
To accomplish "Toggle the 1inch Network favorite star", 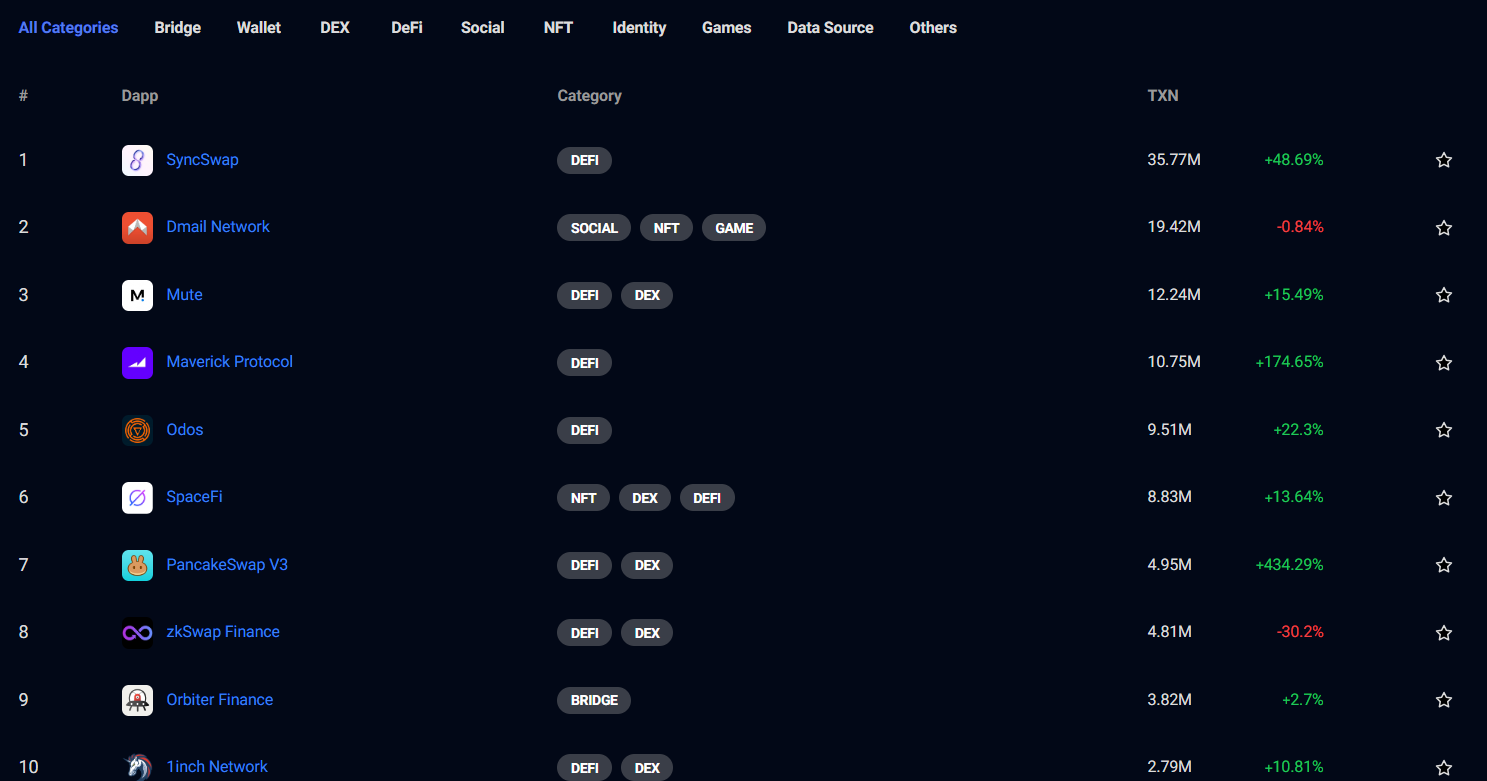I will coord(1443,768).
